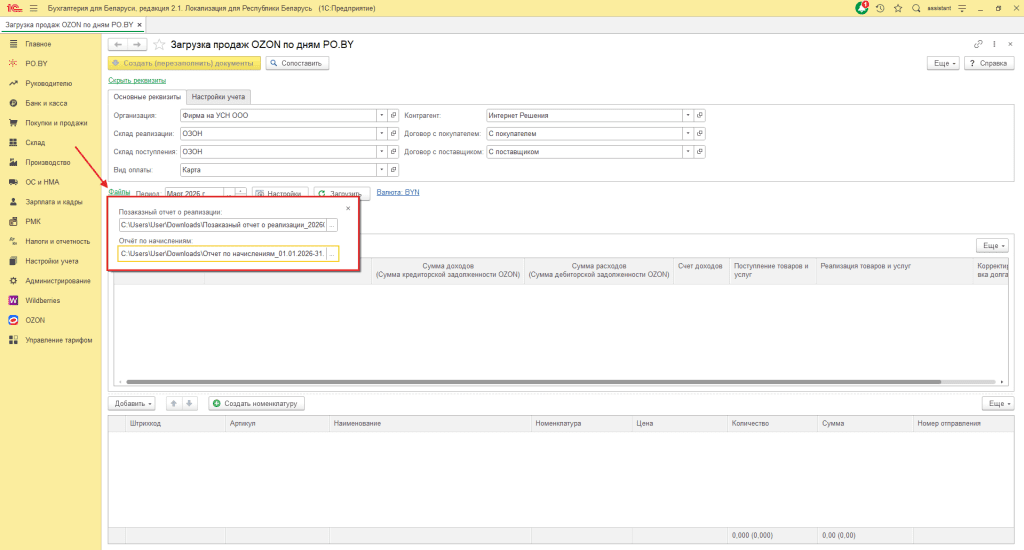1024x550 pixels.
Task: Browse file for Отчёт по начислениям
Action: (x=332, y=253)
